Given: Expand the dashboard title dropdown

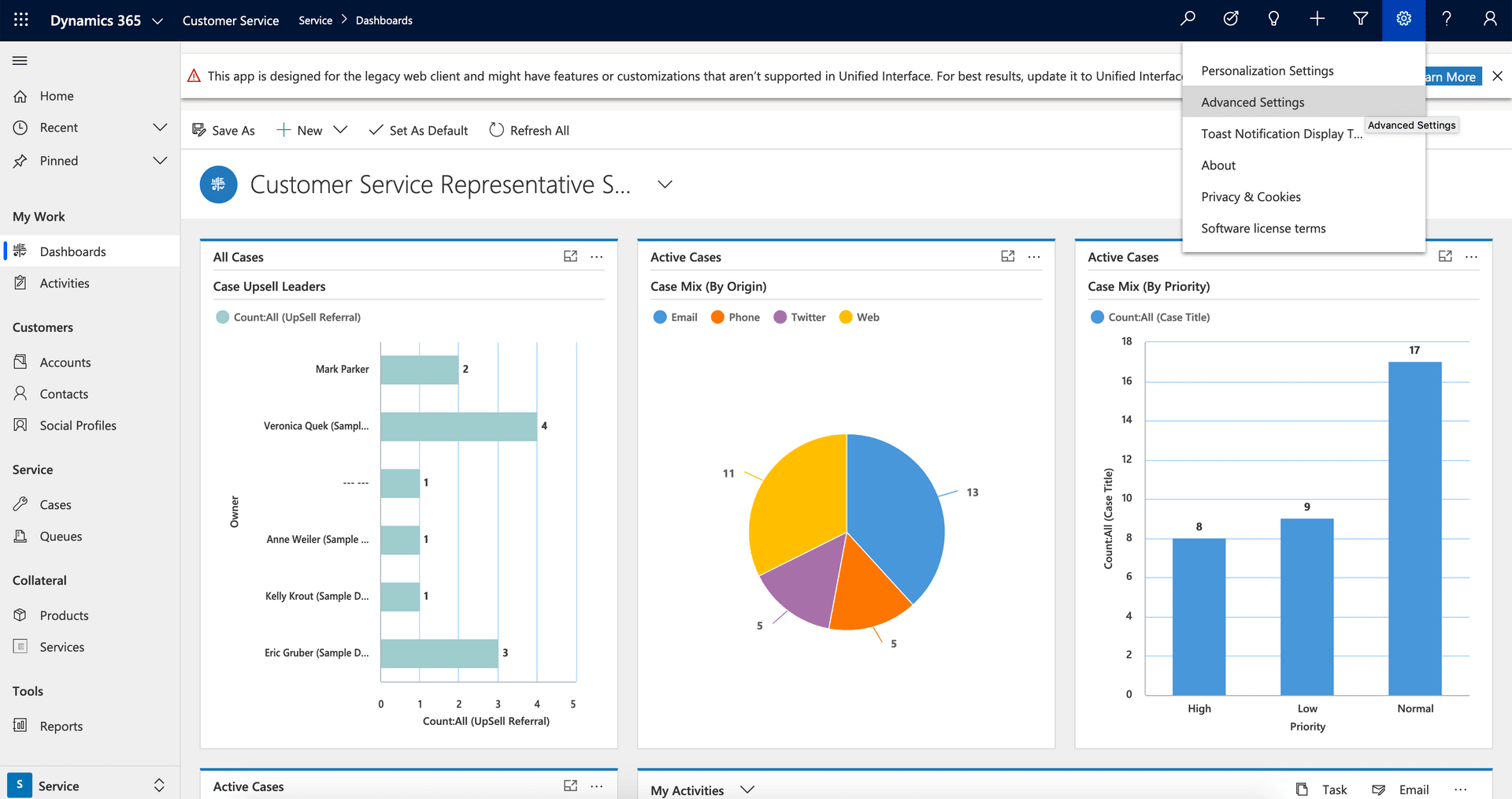Looking at the screenshot, I should [664, 184].
